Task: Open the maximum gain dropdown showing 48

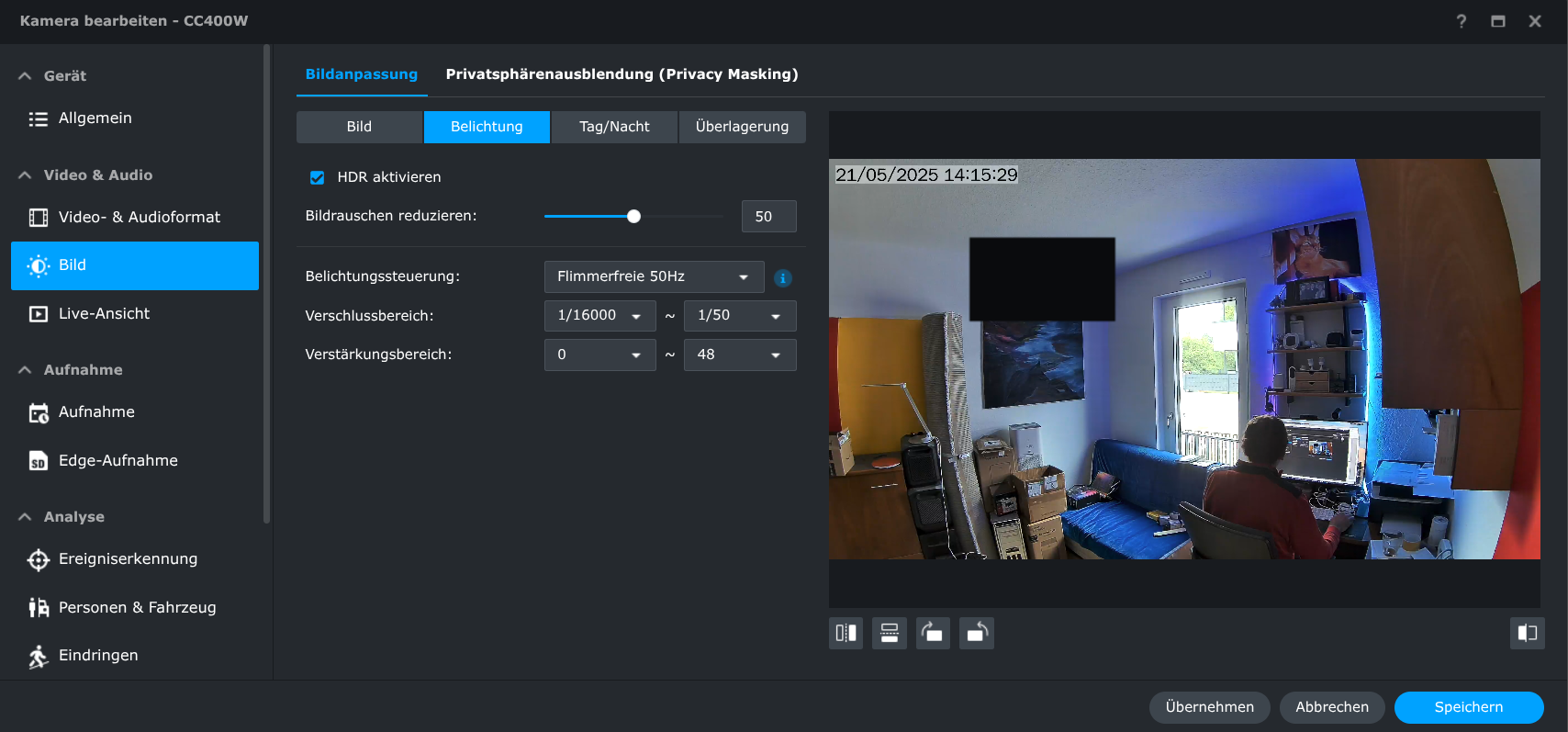Action: pyautogui.click(x=739, y=355)
